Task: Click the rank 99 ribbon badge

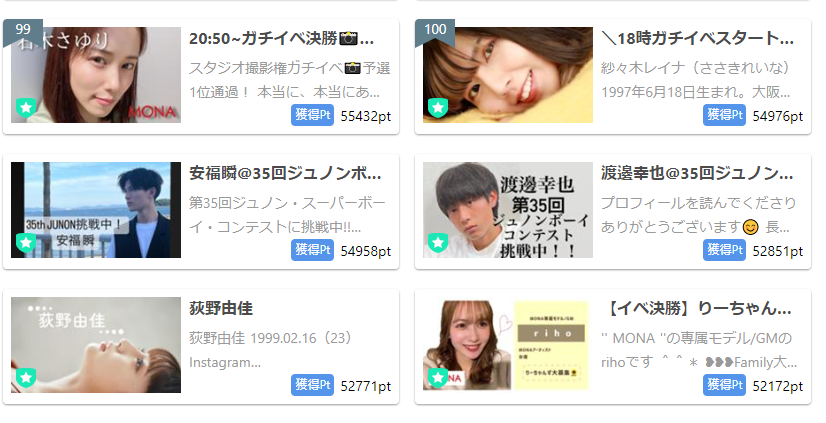Action: click(23, 33)
